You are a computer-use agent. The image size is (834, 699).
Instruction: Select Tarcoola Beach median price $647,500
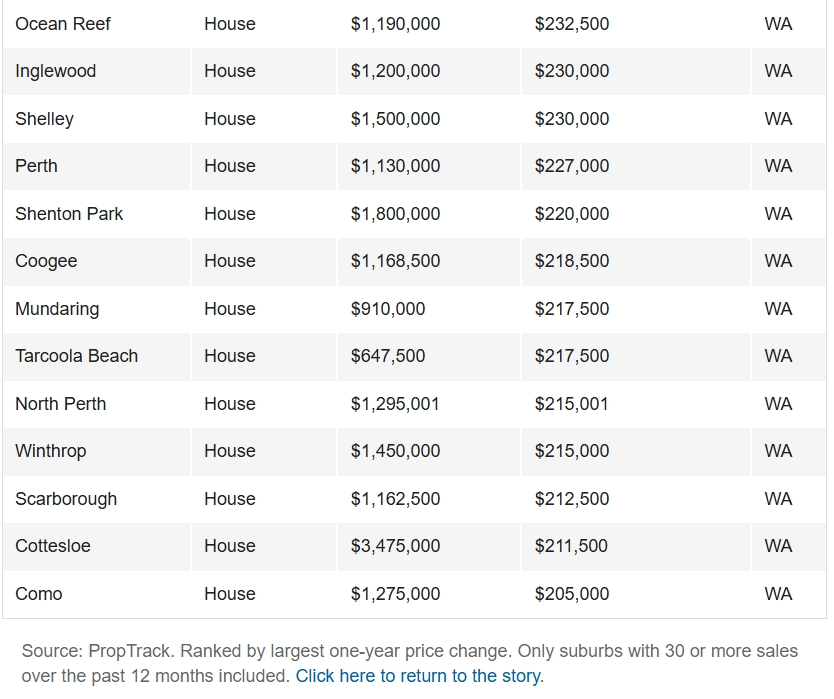pos(388,356)
